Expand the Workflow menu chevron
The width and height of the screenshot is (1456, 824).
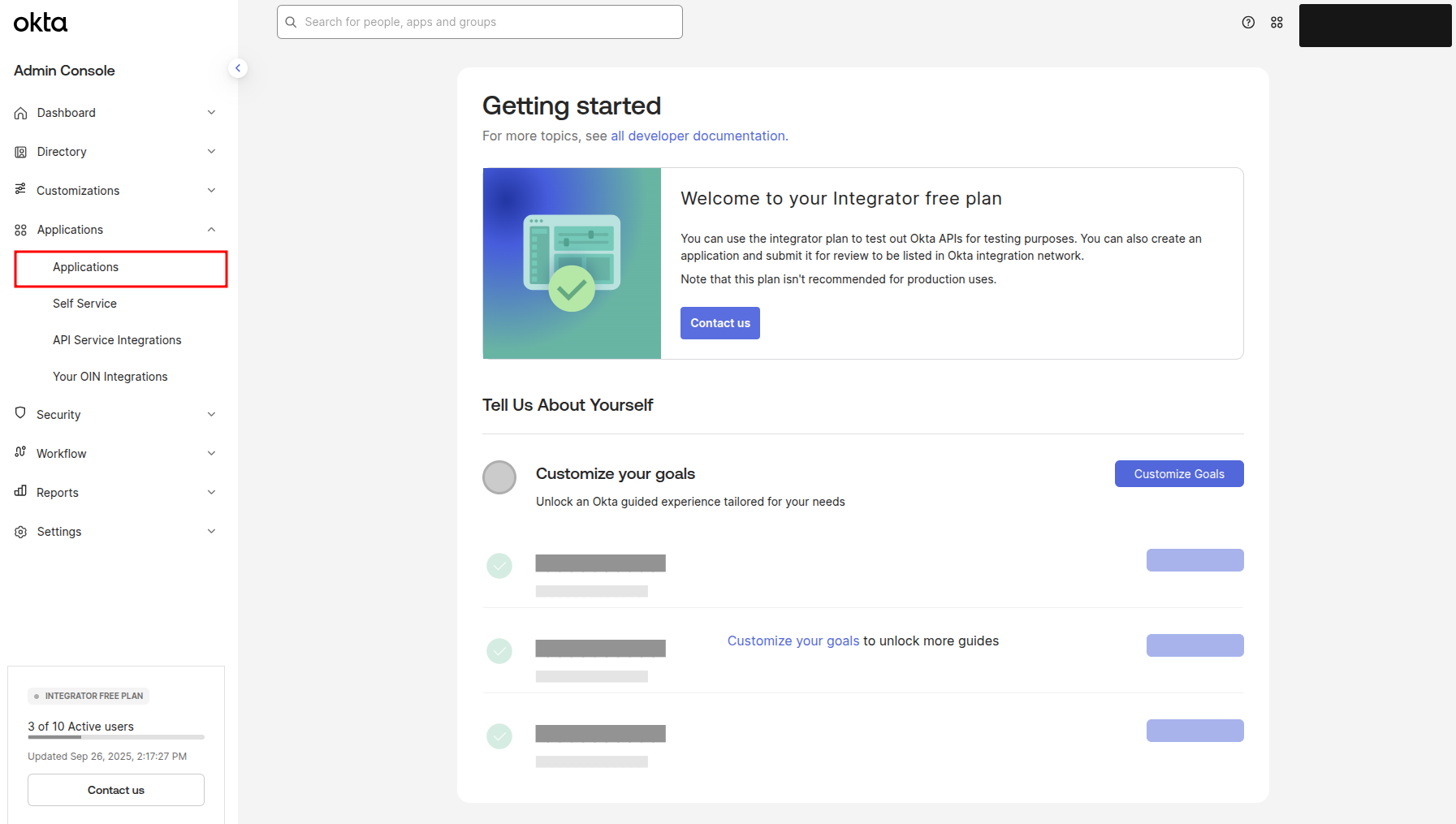(211, 454)
